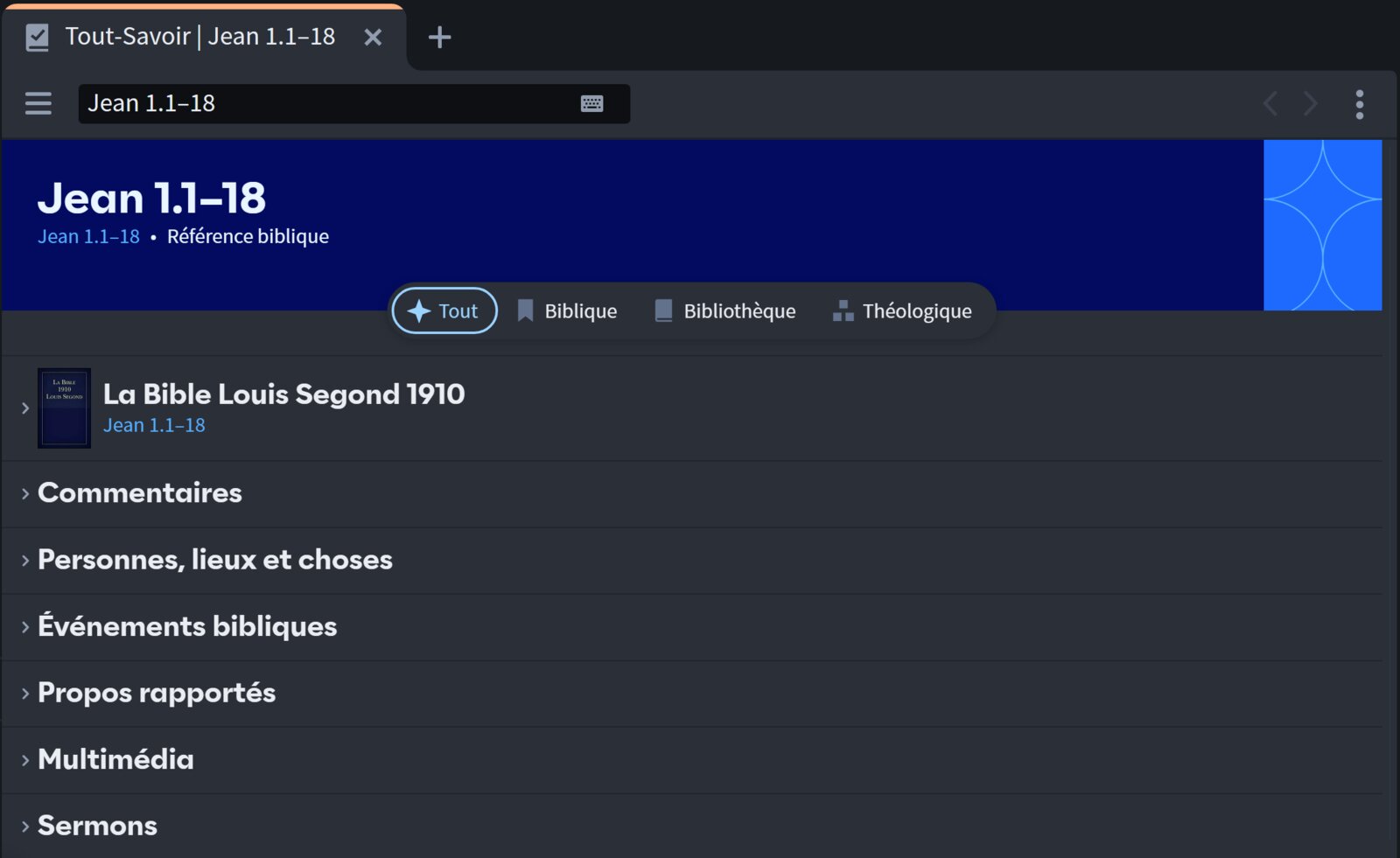Open a new tab with the plus button
Screen dimensions: 1400x858
click(x=440, y=37)
